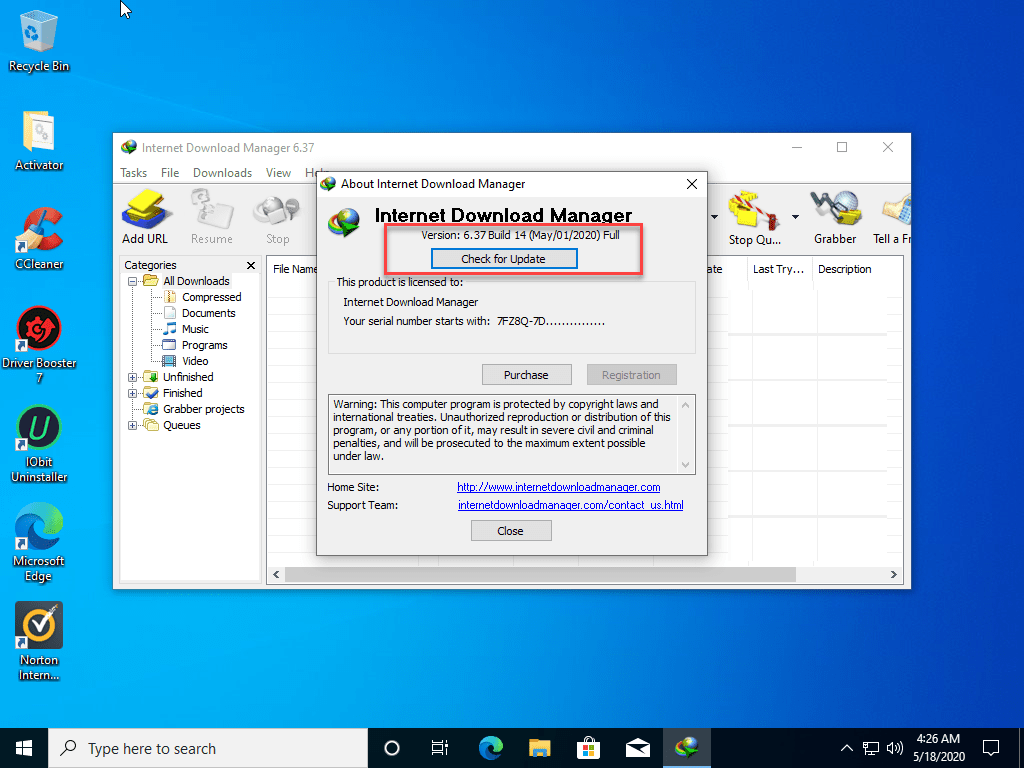
Task: Close the Categories panel
Action: coord(251,265)
